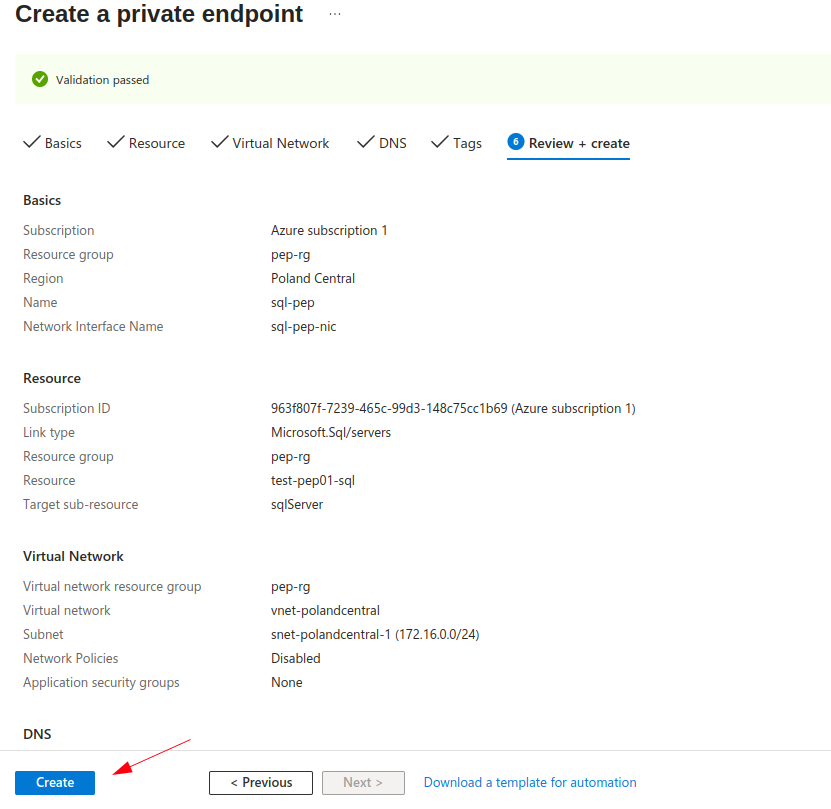Open the Virtual Network tab
Screen dimensions: 831x809
point(281,143)
